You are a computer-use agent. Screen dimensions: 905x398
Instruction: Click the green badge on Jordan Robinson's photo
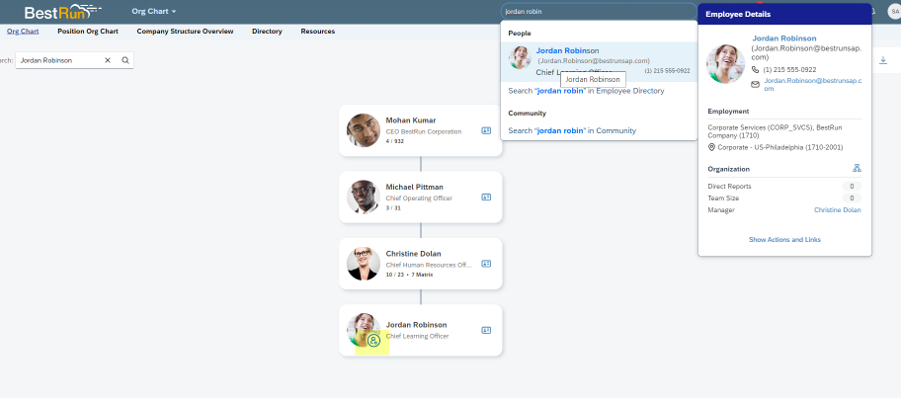point(373,341)
